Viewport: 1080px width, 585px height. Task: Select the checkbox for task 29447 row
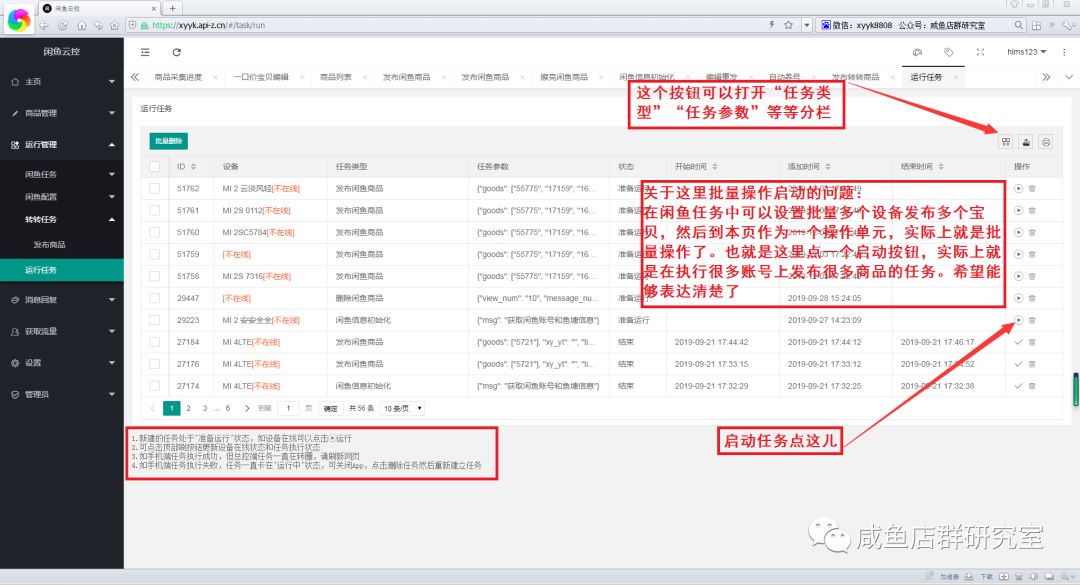(x=154, y=298)
